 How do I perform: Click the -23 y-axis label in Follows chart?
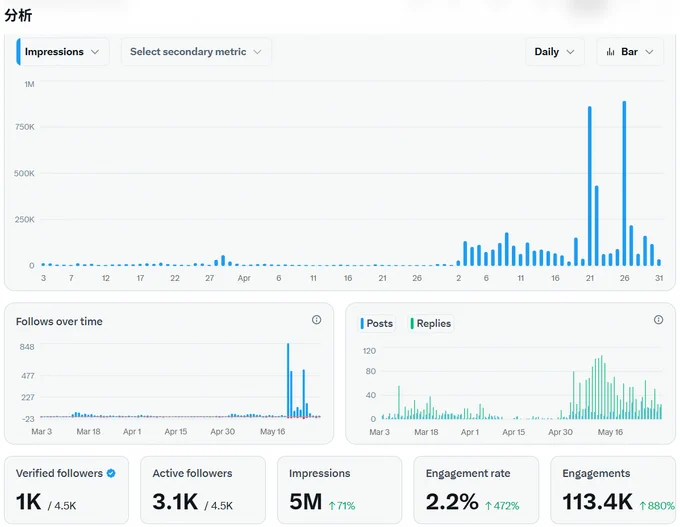[28, 419]
